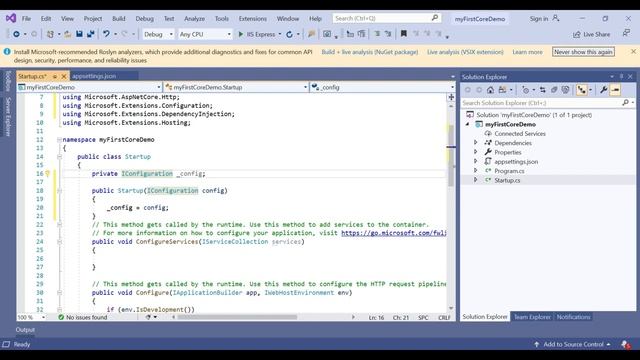640x360 pixels.
Task: Click Add to Source Control
Action: pos(573,344)
